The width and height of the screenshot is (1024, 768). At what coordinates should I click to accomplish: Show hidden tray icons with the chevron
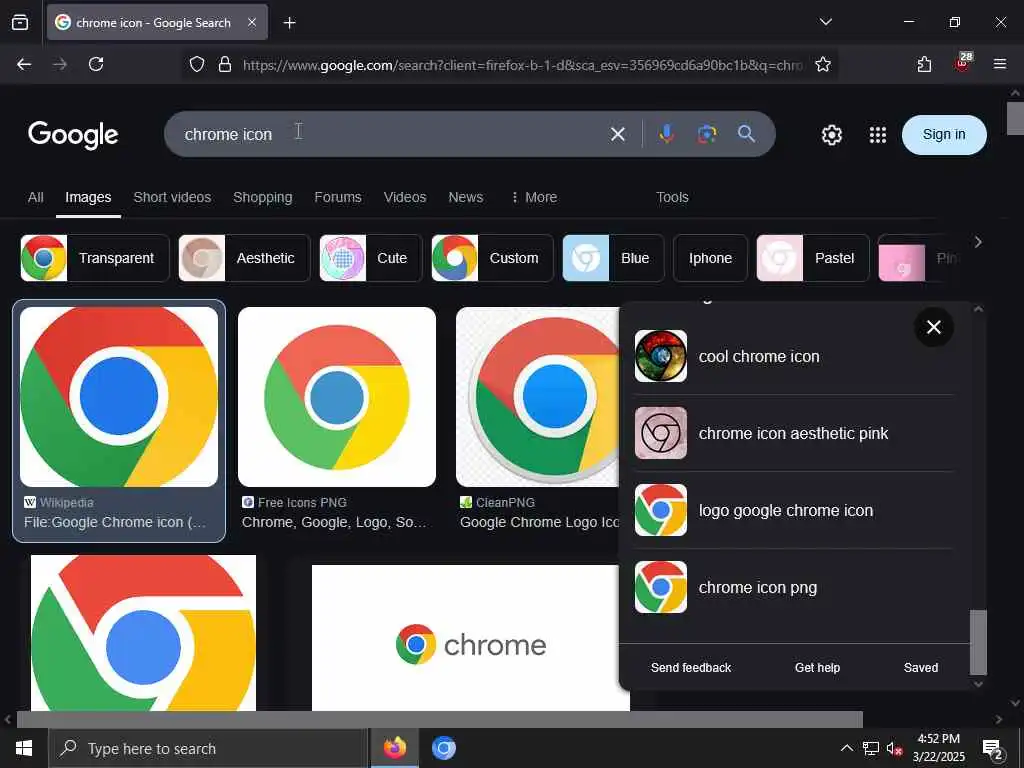(846, 748)
